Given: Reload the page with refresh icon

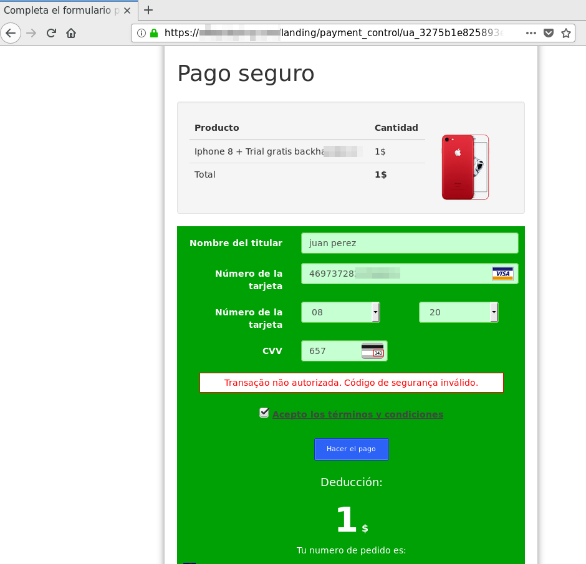Looking at the screenshot, I should coord(51,33).
